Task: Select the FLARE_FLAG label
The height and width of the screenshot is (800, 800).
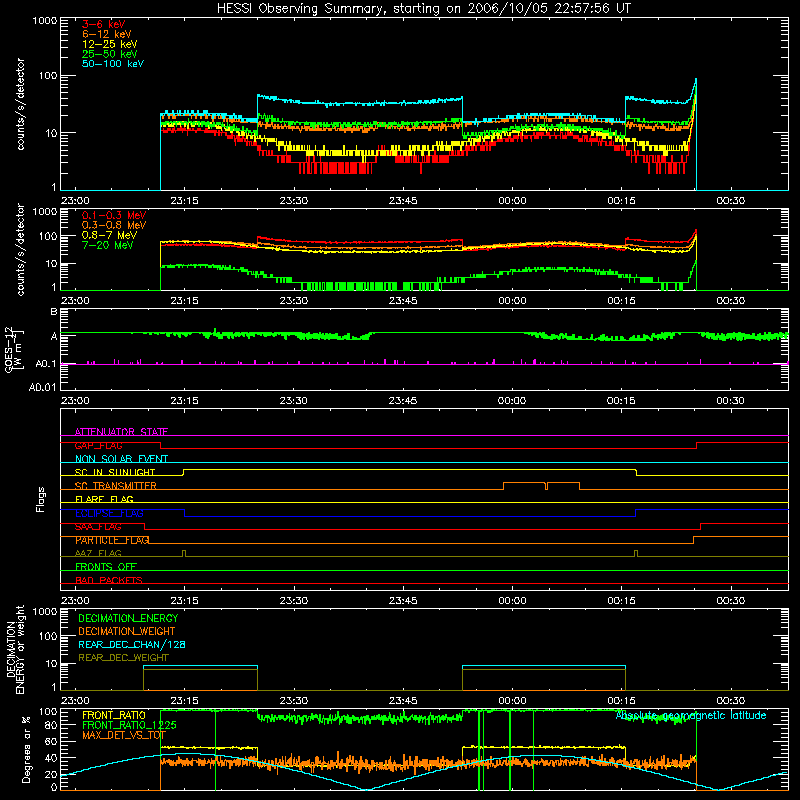Action: (104, 499)
